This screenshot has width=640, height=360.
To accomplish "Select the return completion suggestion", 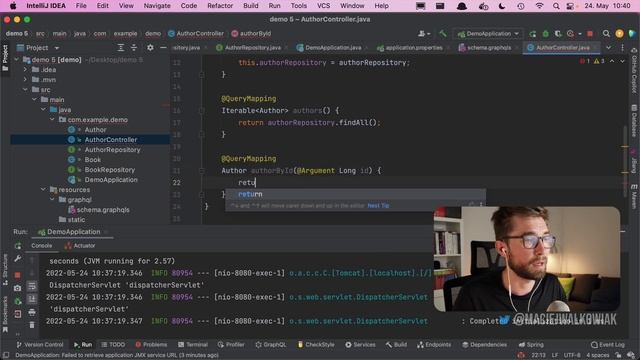I will [356, 194].
